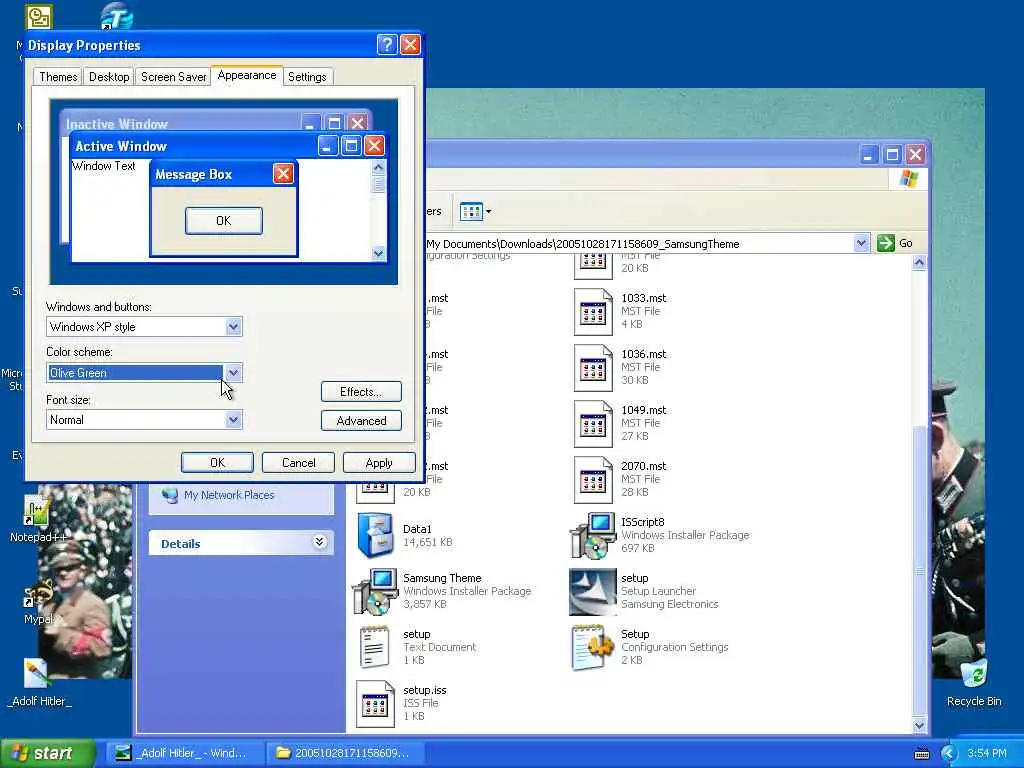Viewport: 1024px width, 768px height.
Task: Minimize the Explorer window
Action: point(868,155)
